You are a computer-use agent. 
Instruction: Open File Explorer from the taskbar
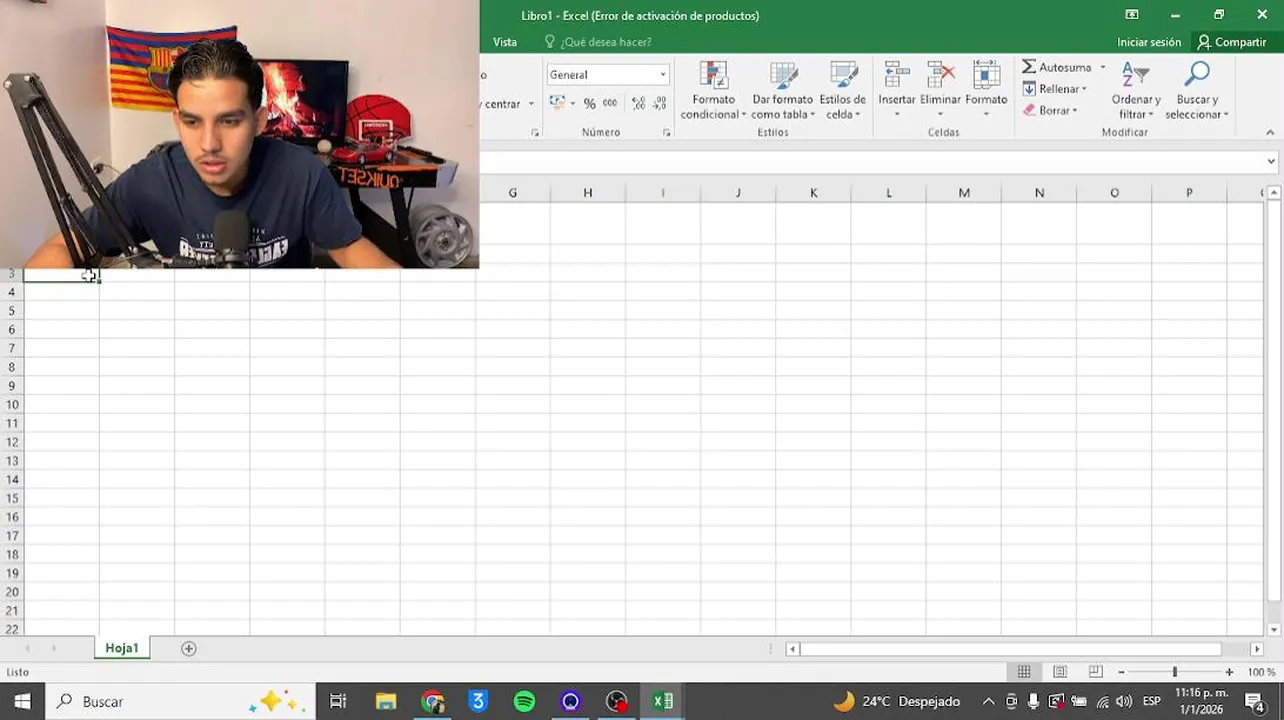pyautogui.click(x=386, y=702)
